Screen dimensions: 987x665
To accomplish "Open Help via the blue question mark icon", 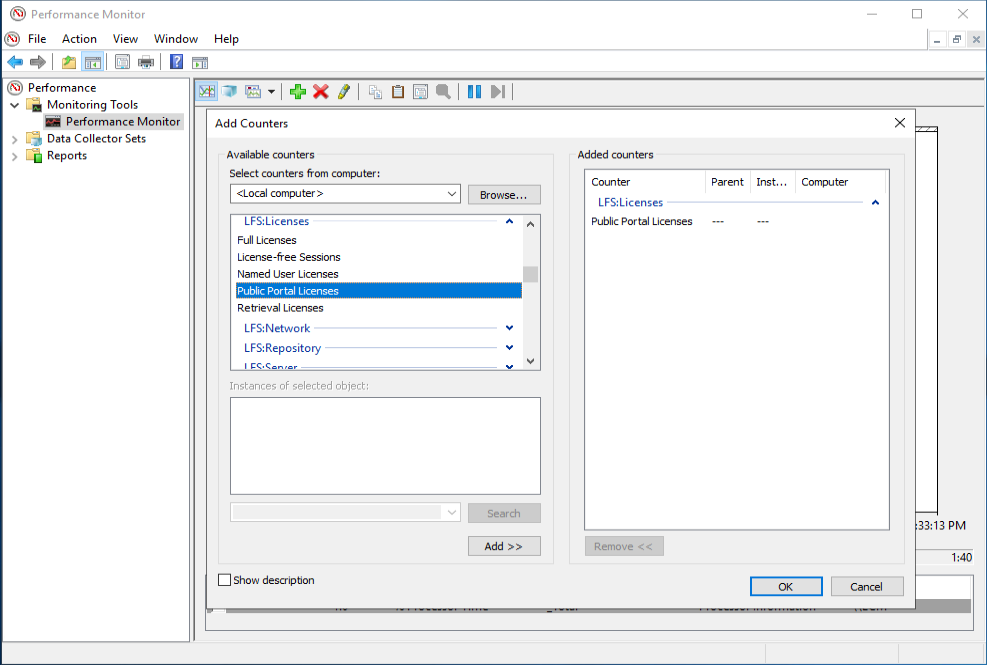I will pyautogui.click(x=177, y=62).
